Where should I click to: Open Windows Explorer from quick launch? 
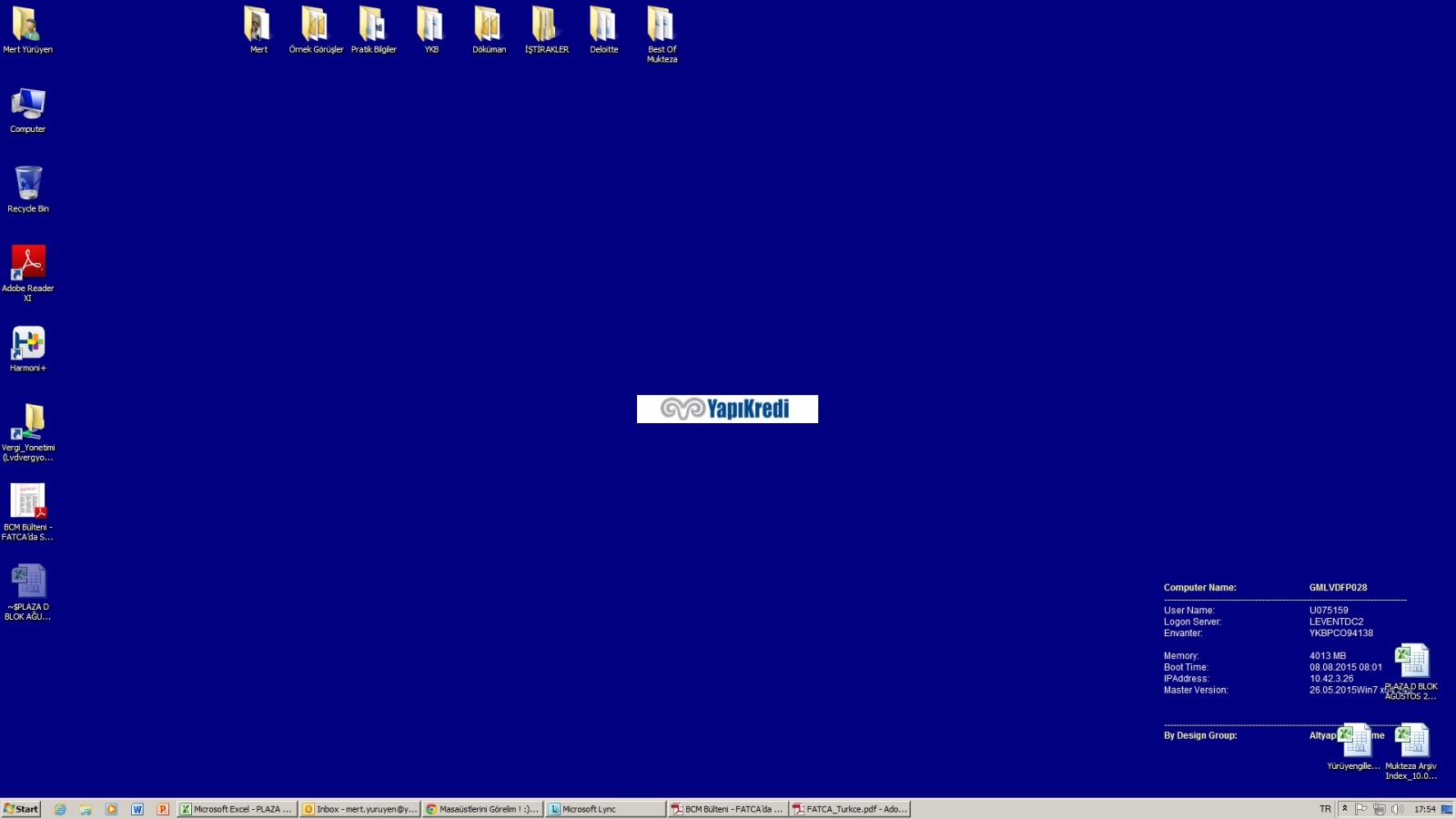coord(86,809)
